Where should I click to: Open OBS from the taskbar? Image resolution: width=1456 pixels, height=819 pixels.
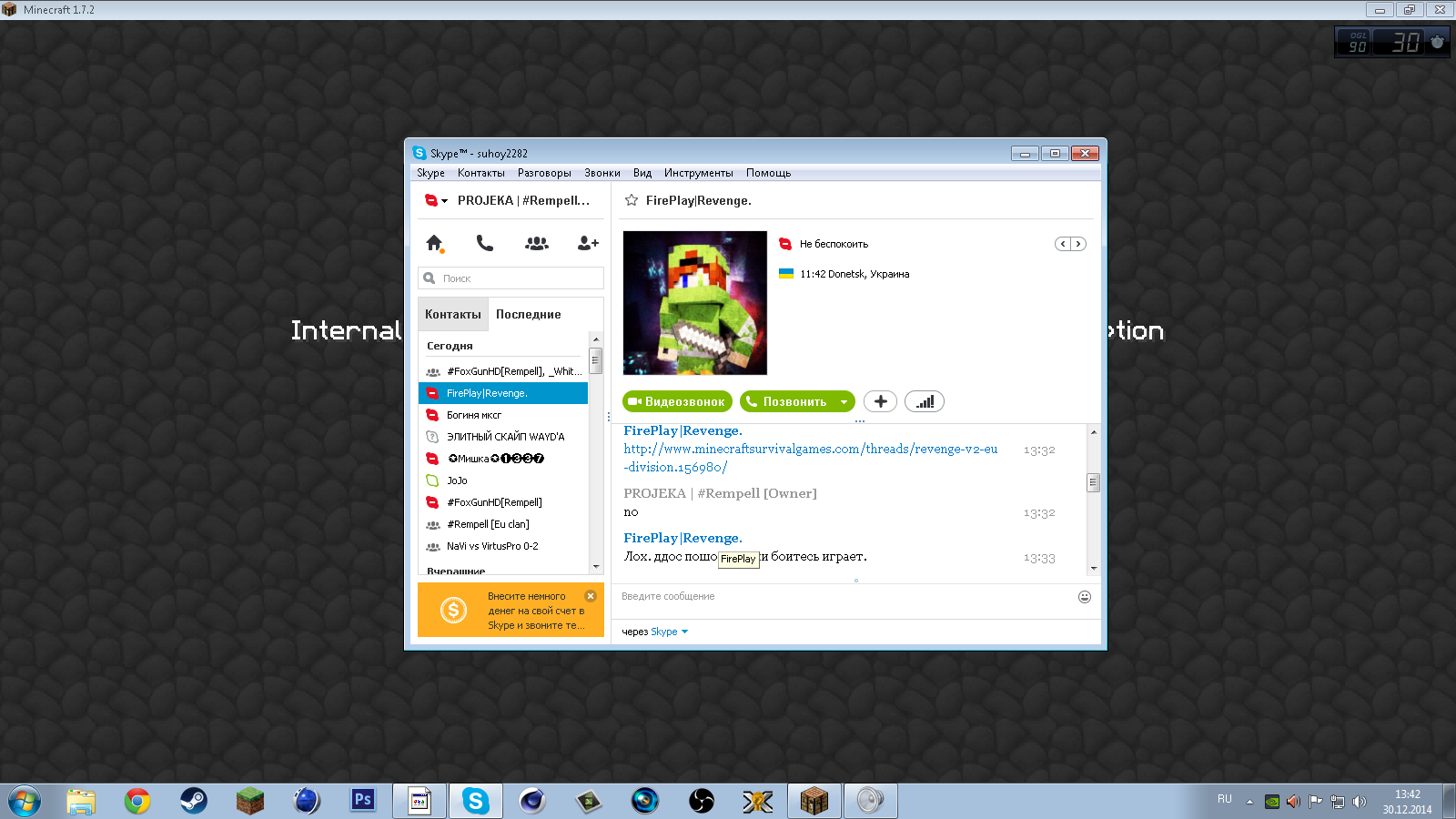pos(702,802)
